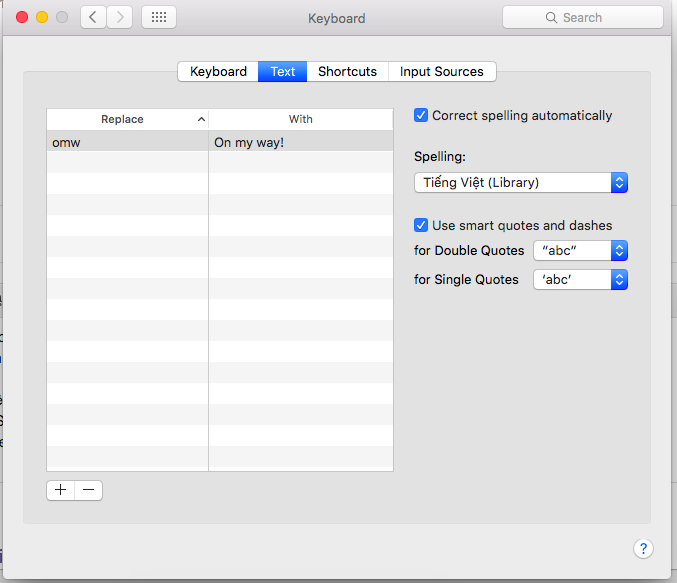The image size is (677, 583).
Task: Toggle Correct spelling automatically checkbox
Action: [x=421, y=115]
